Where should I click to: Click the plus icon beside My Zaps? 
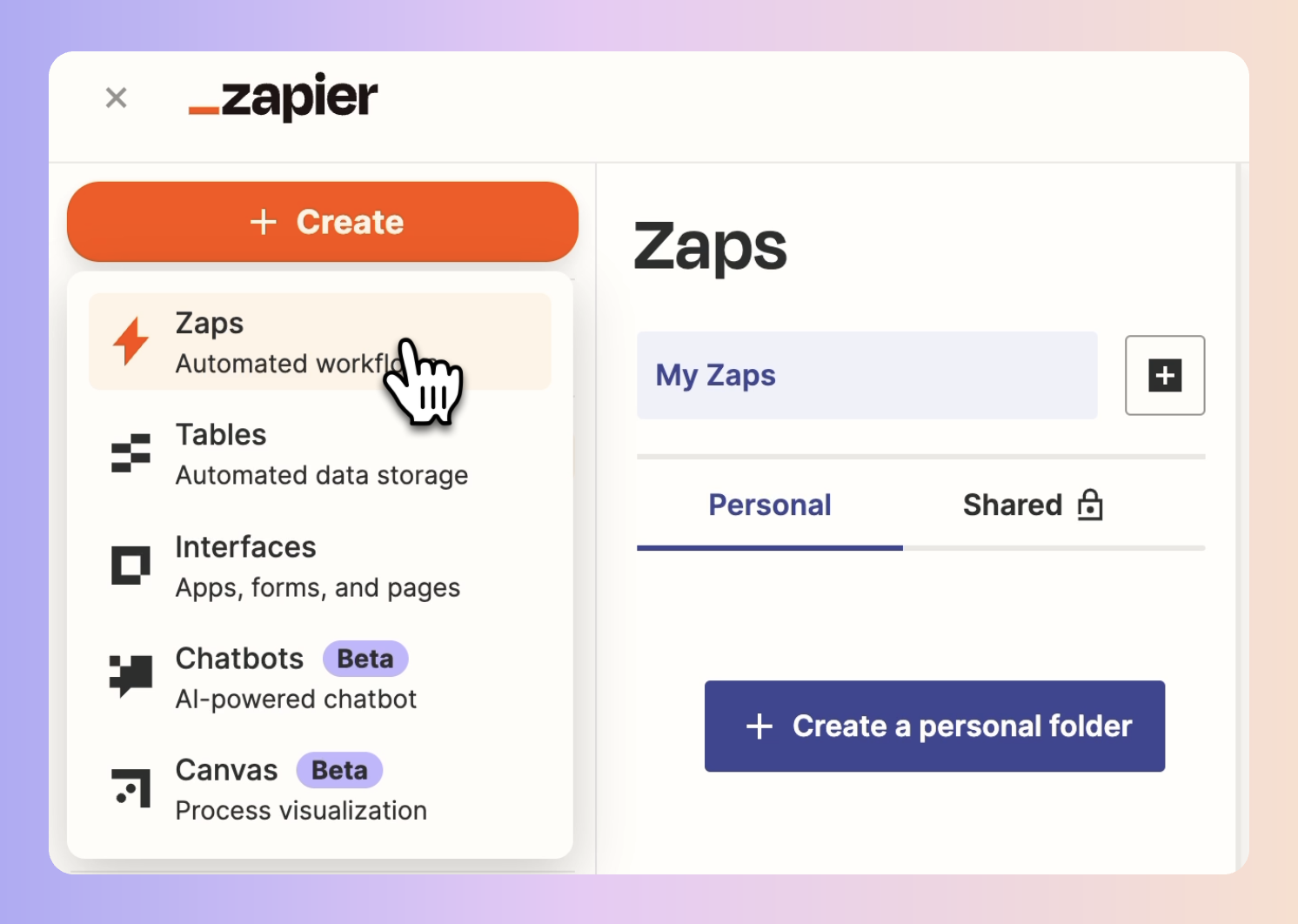click(x=1165, y=375)
